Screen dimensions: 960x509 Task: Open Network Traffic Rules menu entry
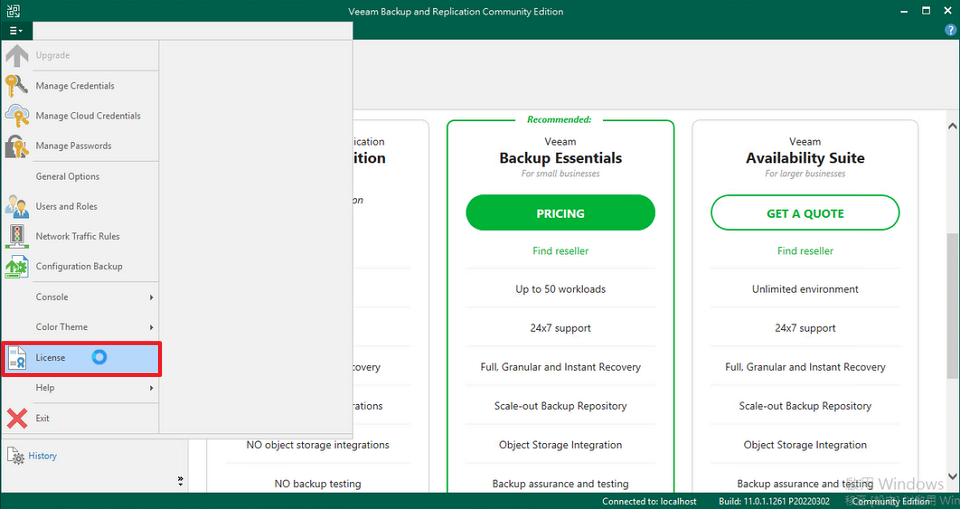coord(81,236)
